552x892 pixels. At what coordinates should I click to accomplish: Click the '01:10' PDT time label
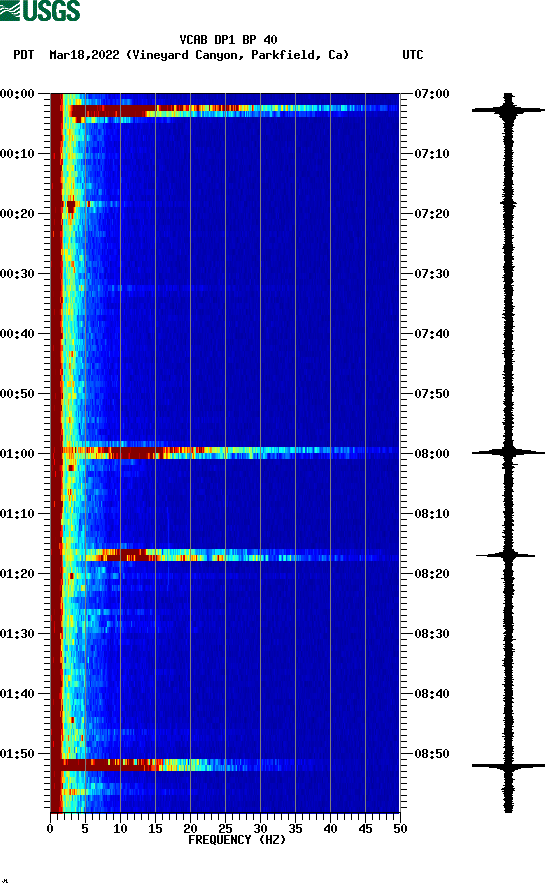[x=18, y=514]
